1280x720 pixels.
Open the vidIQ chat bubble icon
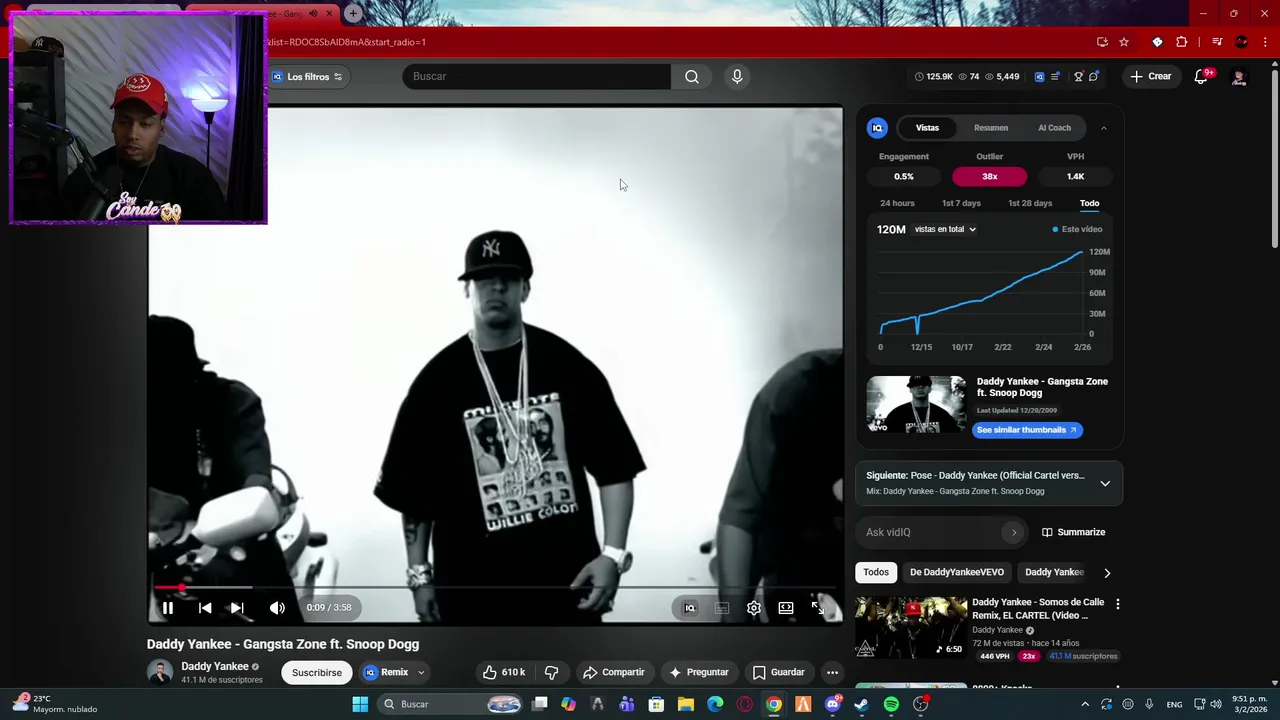(x=1094, y=77)
